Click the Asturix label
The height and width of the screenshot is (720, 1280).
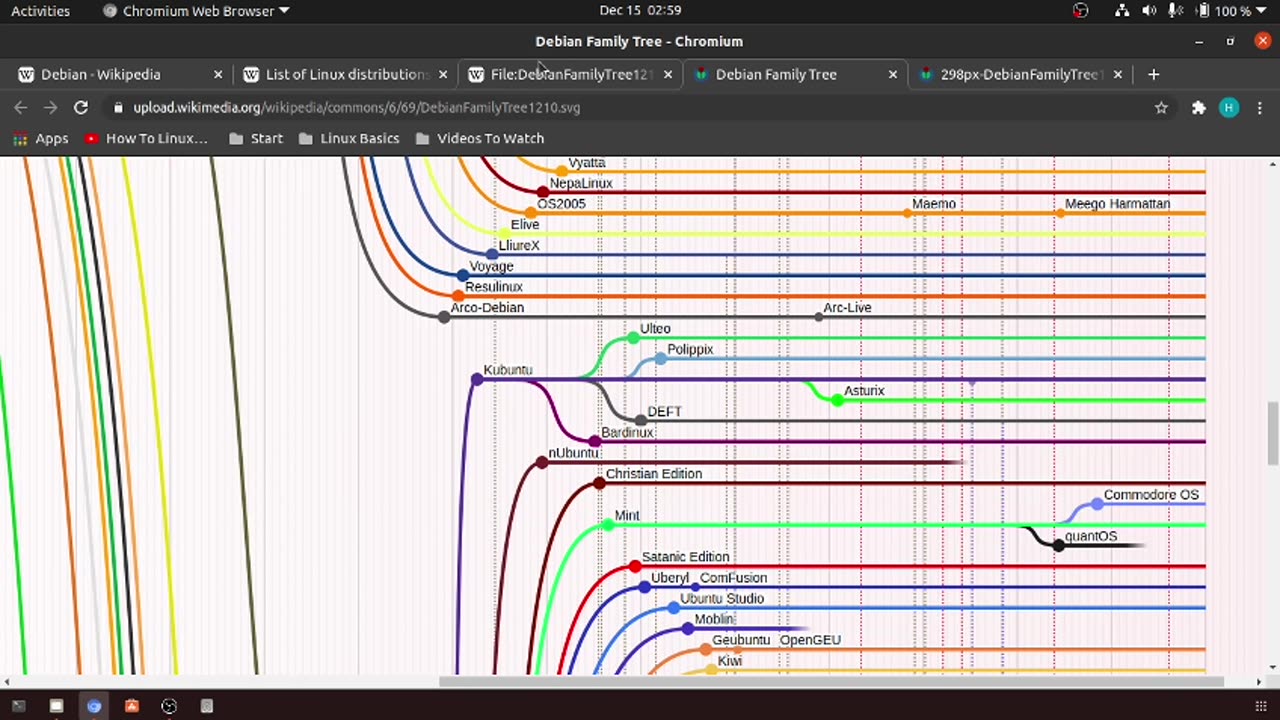[x=864, y=391]
